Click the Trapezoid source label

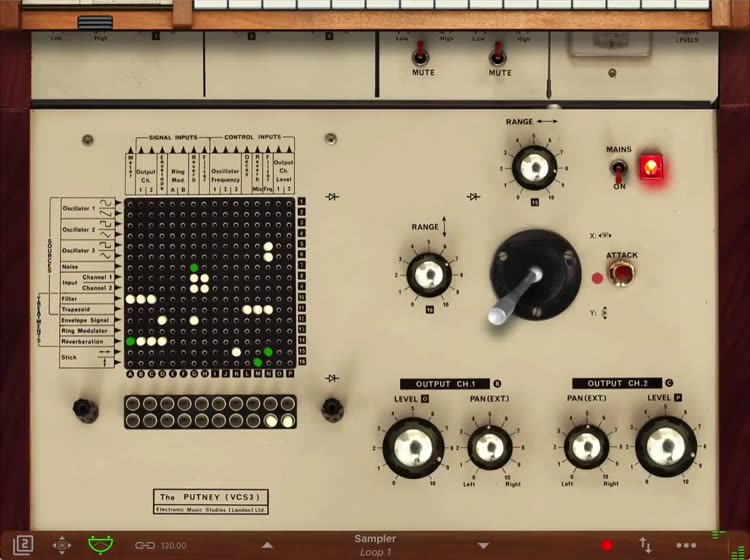[x=76, y=309]
